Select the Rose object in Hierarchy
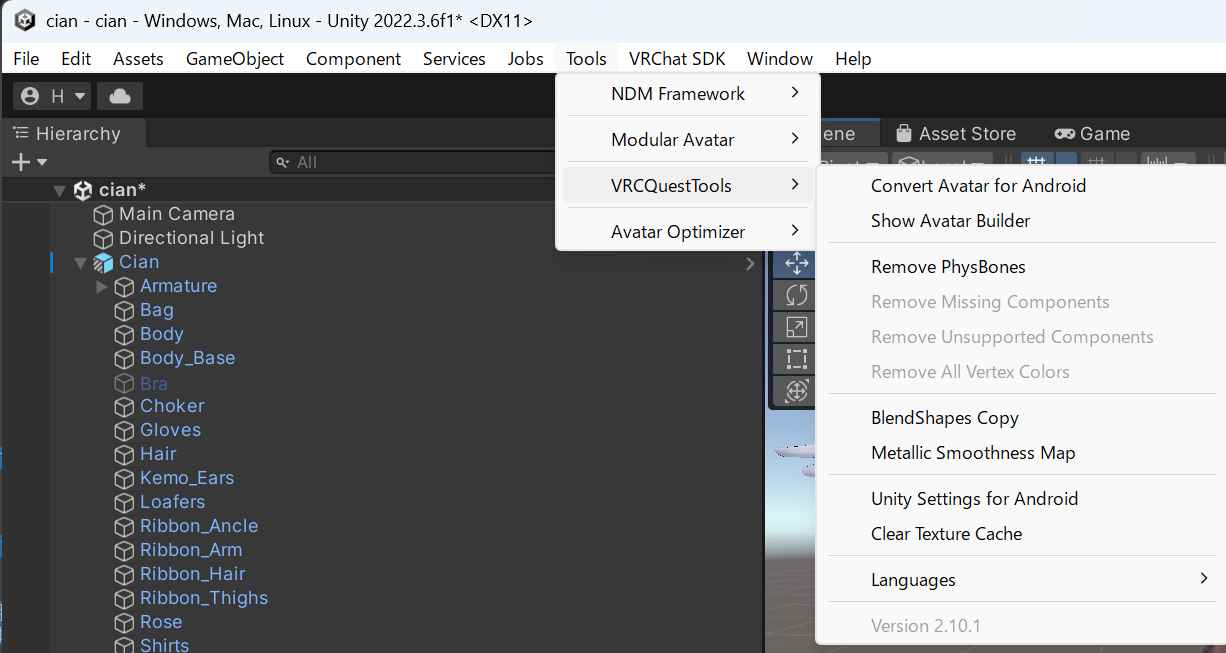The width and height of the screenshot is (1226, 653). pyautogui.click(x=160, y=621)
